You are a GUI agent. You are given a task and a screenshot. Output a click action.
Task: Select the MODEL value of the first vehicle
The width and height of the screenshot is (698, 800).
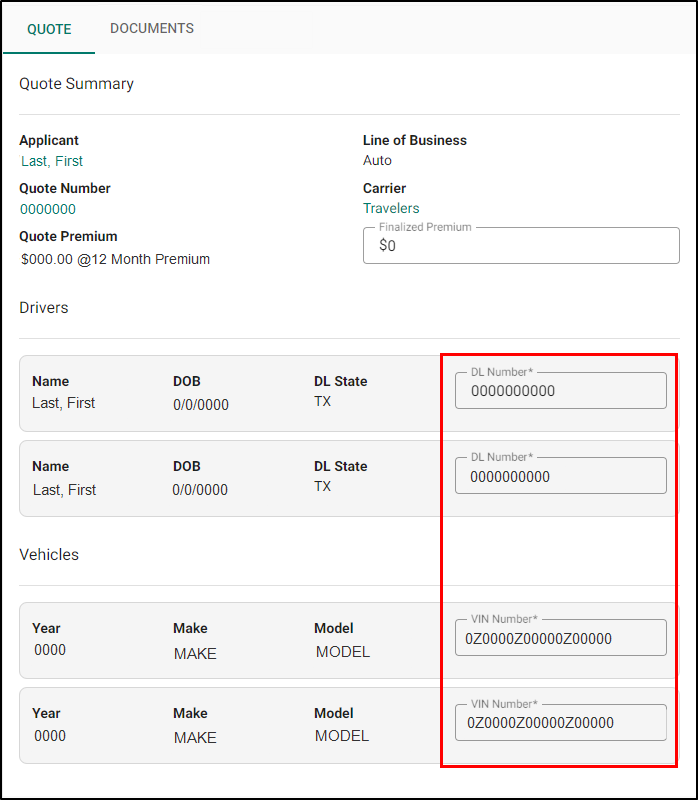coord(342,651)
